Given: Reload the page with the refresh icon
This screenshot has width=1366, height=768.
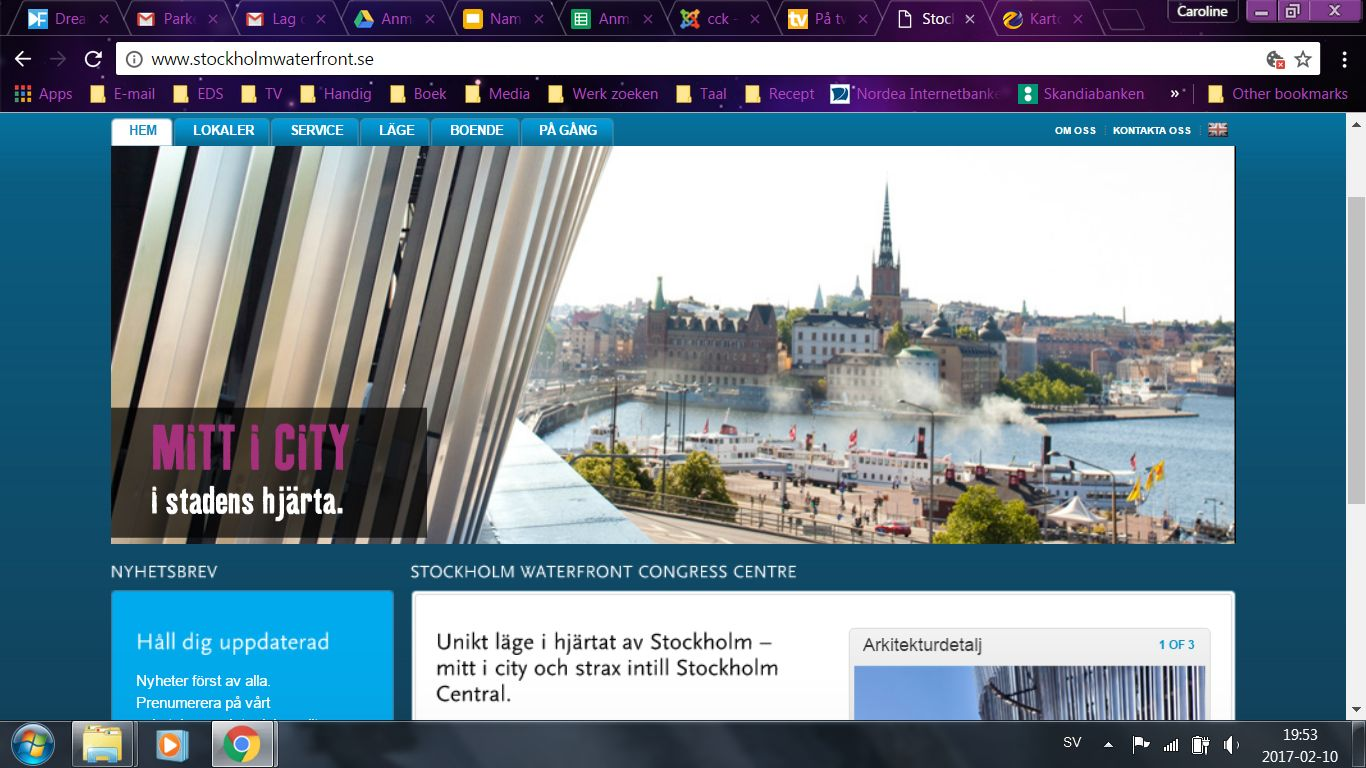Looking at the screenshot, I should tap(93, 59).
